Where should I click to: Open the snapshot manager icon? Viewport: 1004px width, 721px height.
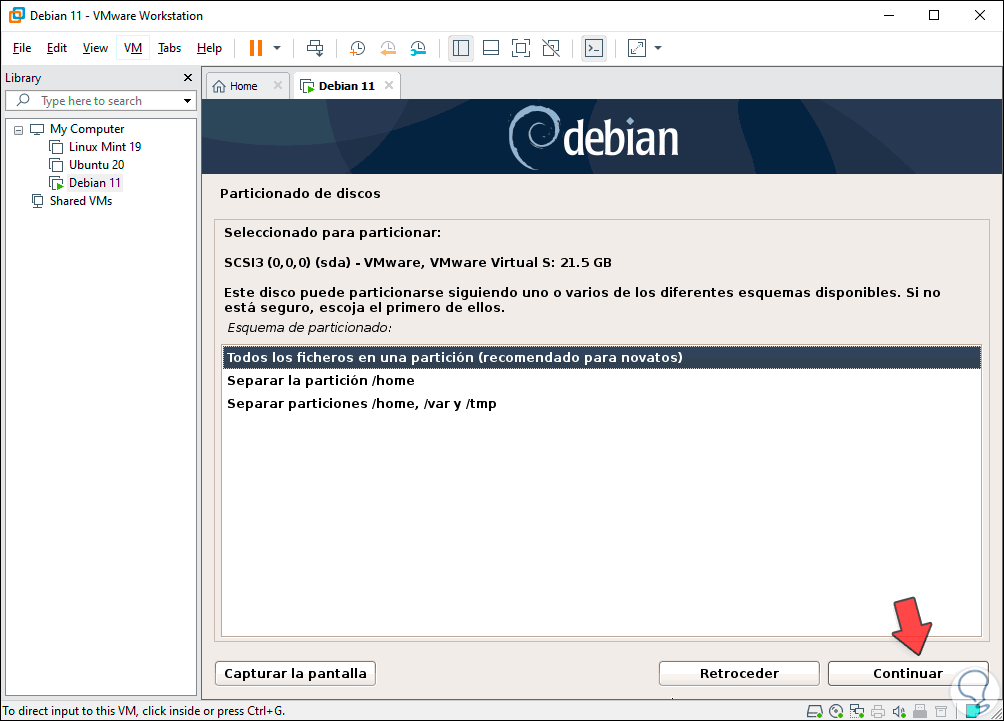[418, 48]
